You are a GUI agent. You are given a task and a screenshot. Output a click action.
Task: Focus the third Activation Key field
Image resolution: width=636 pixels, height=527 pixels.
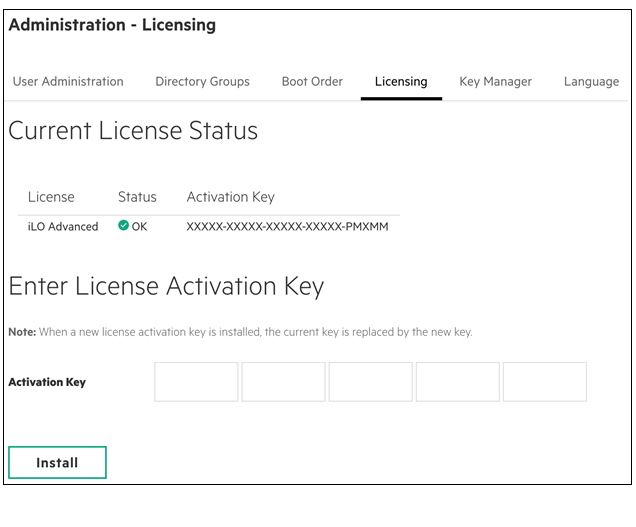tap(371, 382)
